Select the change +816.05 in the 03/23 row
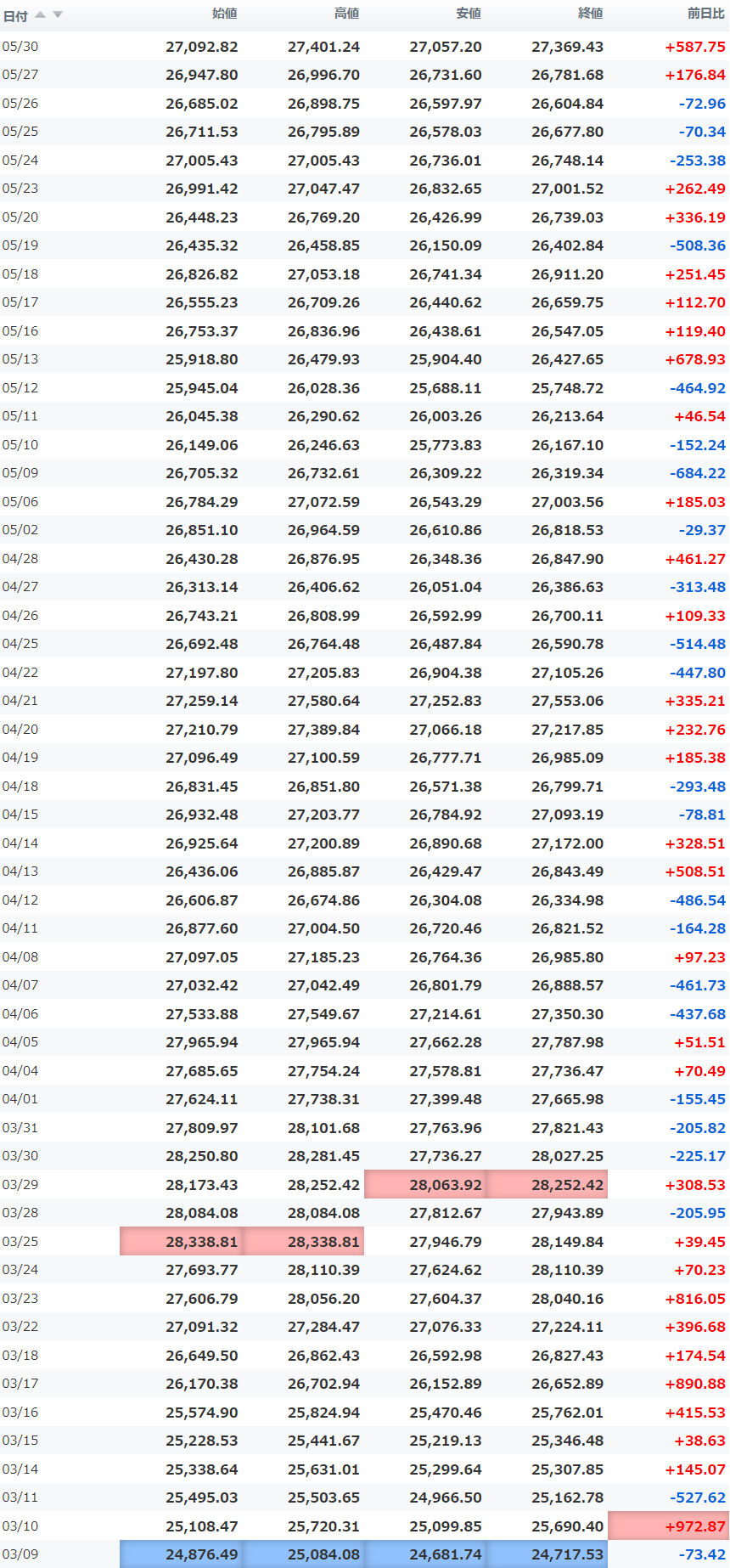730x1568 pixels. tap(695, 1299)
